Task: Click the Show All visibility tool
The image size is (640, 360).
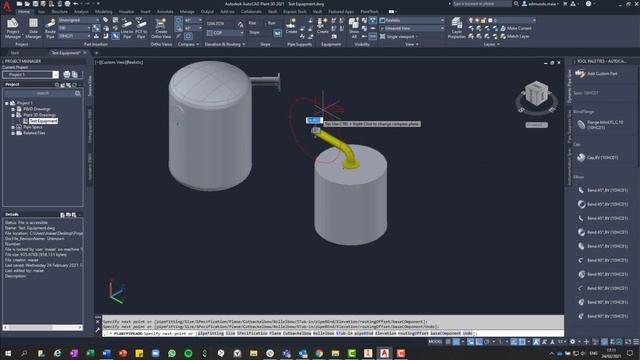Action: [354, 28]
